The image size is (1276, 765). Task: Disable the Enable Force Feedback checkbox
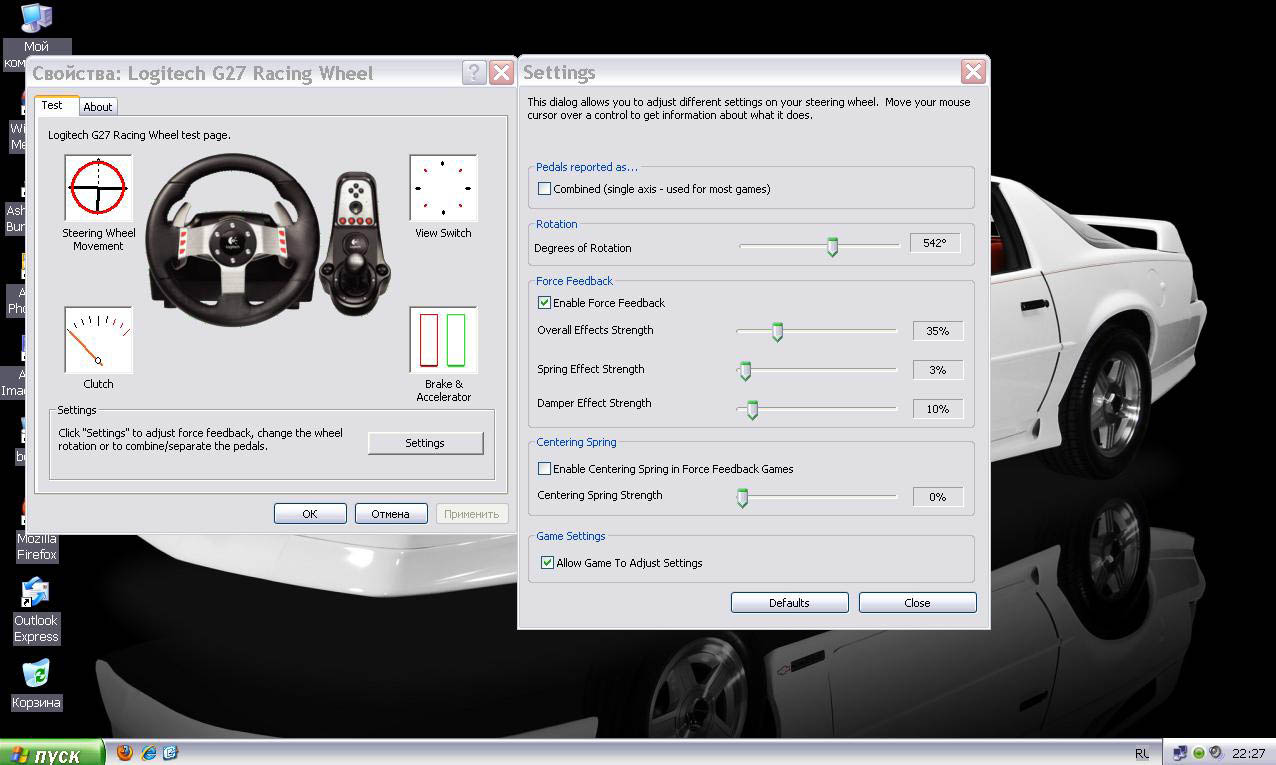click(545, 303)
